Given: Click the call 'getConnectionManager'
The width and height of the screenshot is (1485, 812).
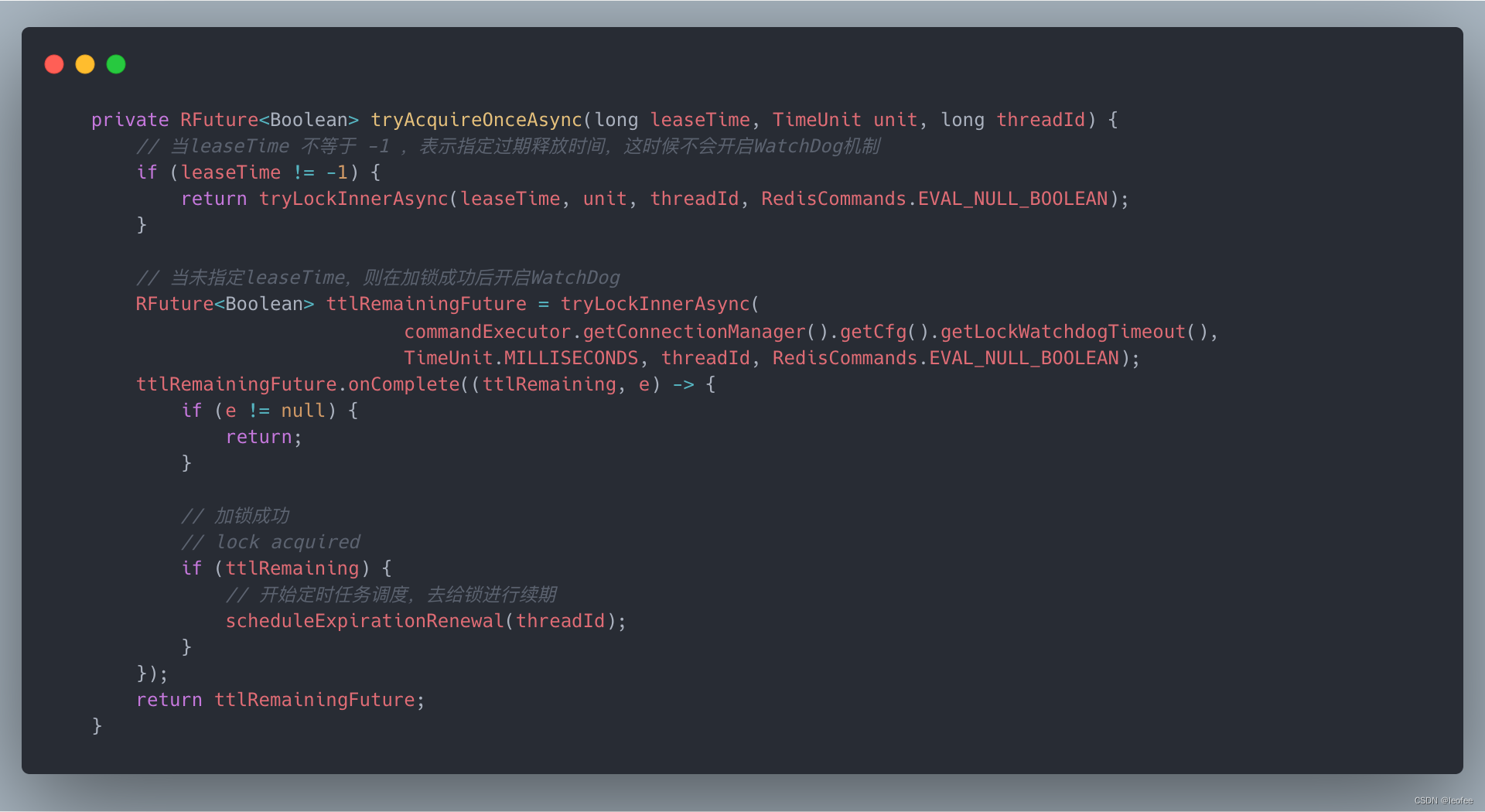Looking at the screenshot, I should pyautogui.click(x=694, y=332).
